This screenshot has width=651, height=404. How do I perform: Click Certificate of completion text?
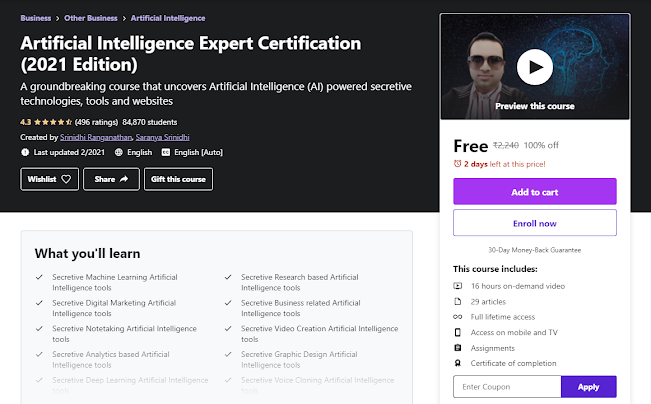513,363
